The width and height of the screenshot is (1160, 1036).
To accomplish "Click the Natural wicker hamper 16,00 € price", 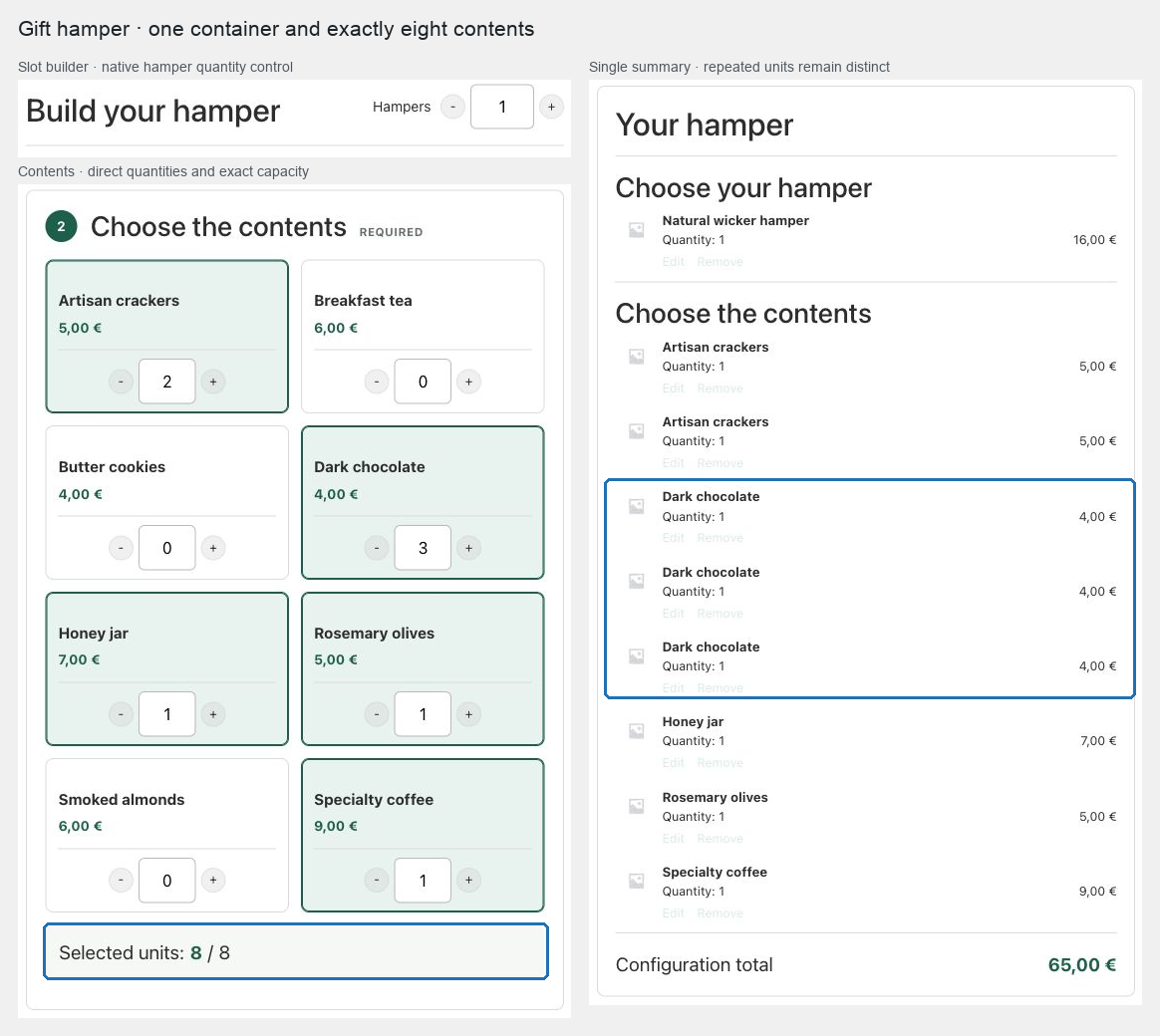I will coord(1094,240).
